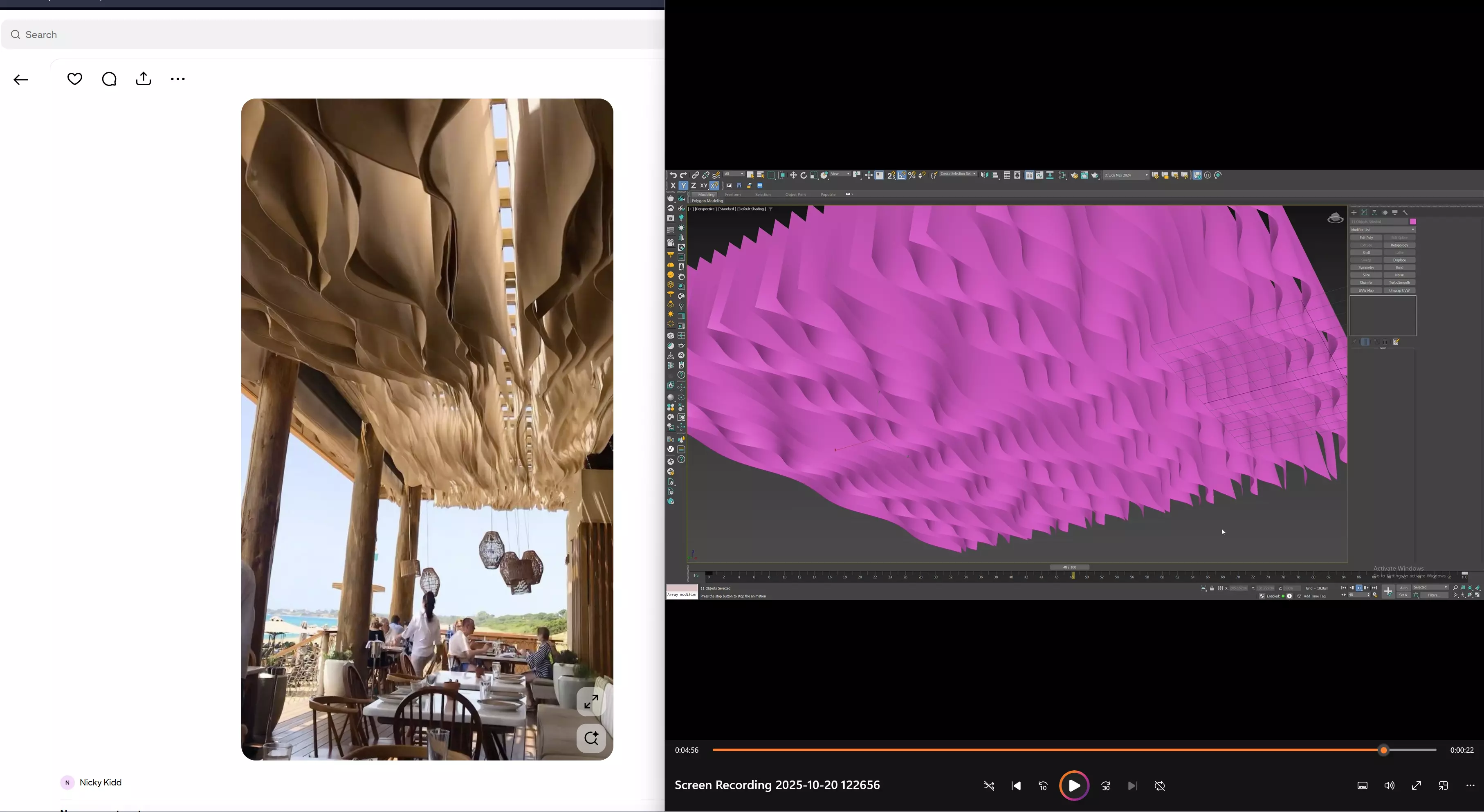Play the Screen Recording video
The width and height of the screenshot is (1484, 812).
1074,786
